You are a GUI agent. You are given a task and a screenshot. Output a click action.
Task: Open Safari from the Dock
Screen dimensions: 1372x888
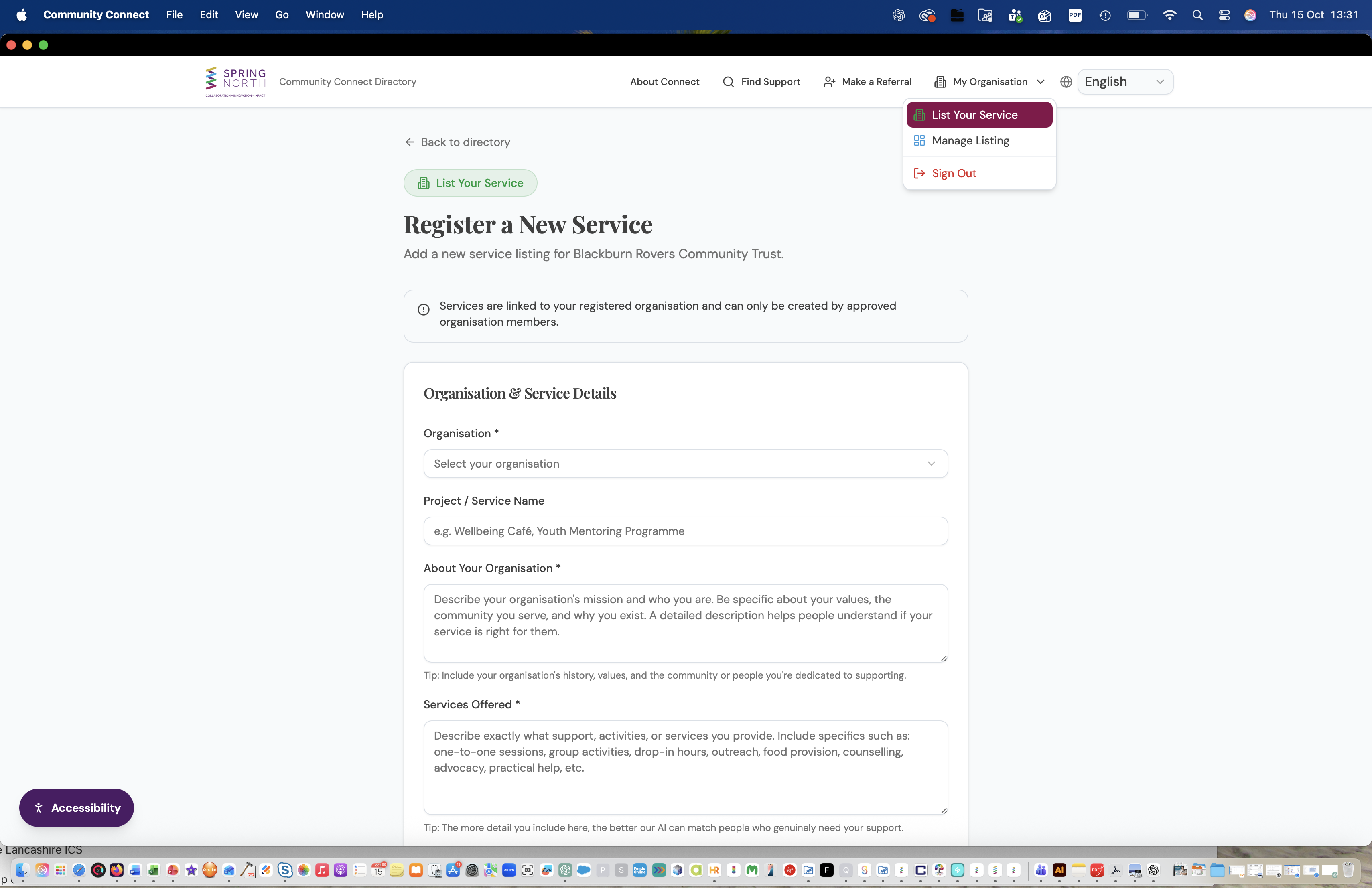tap(79, 870)
